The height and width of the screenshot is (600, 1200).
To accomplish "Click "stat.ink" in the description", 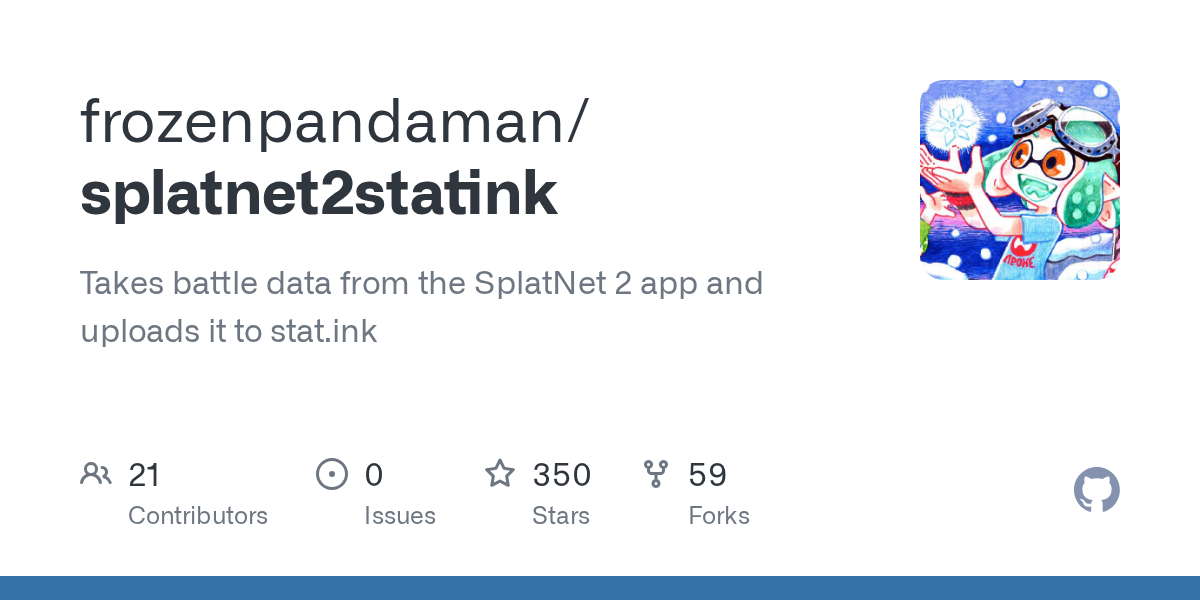I will (323, 331).
